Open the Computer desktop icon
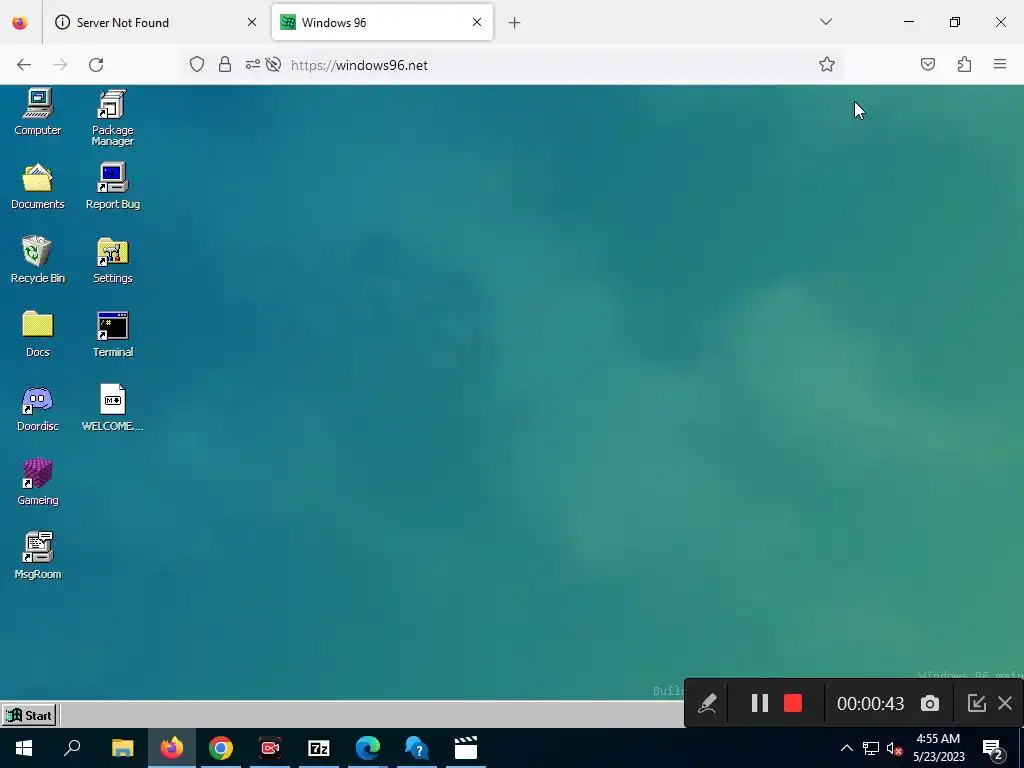1024x768 pixels. click(37, 112)
